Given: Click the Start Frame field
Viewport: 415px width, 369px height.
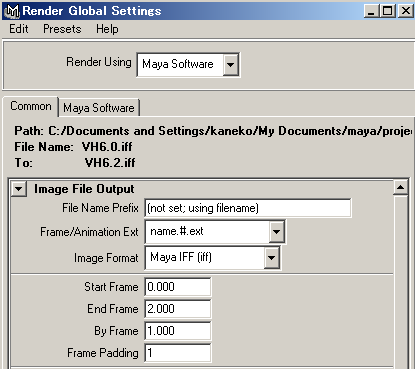Looking at the screenshot, I should click(x=178, y=287).
